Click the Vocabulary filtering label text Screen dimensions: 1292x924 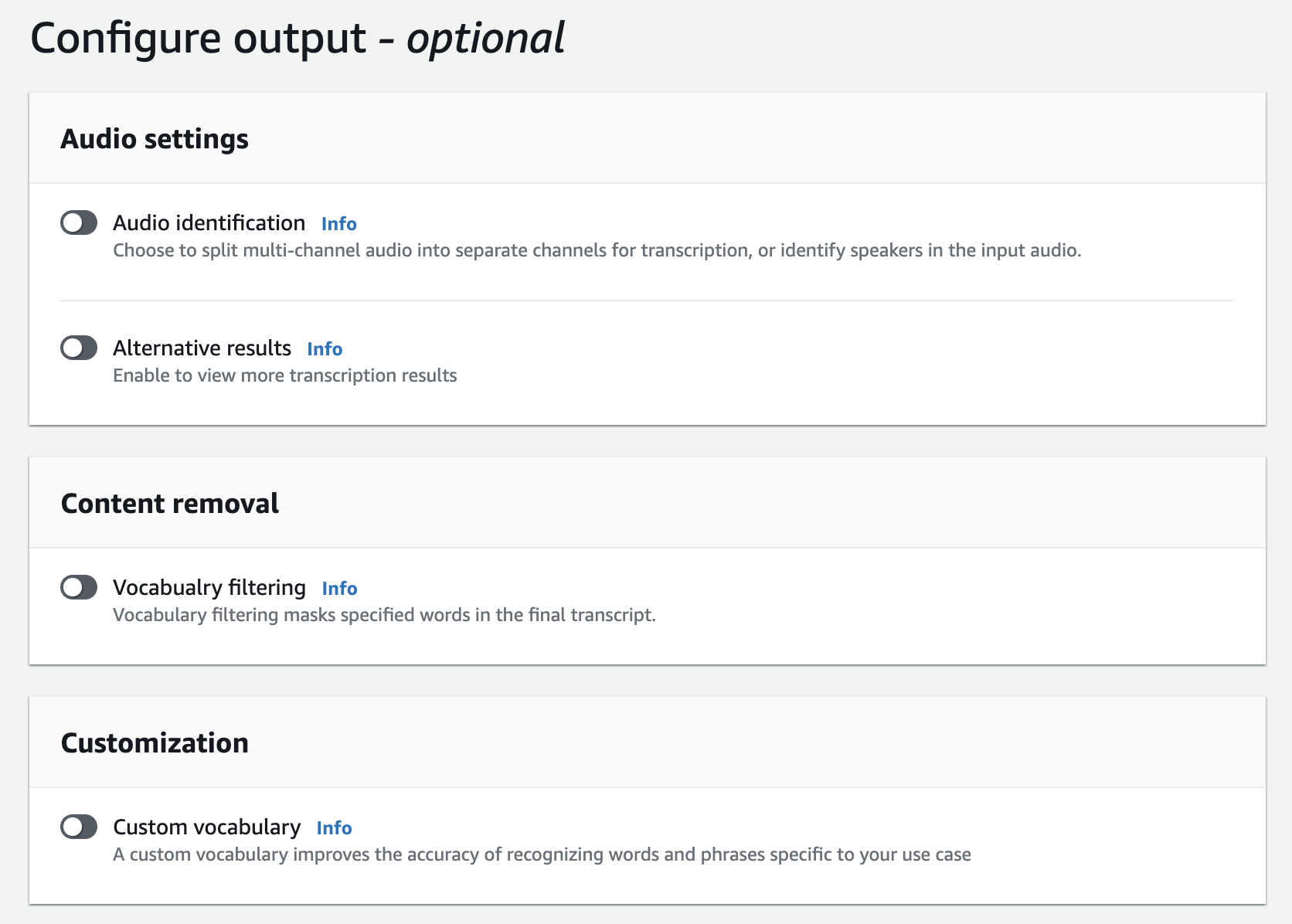pos(209,588)
